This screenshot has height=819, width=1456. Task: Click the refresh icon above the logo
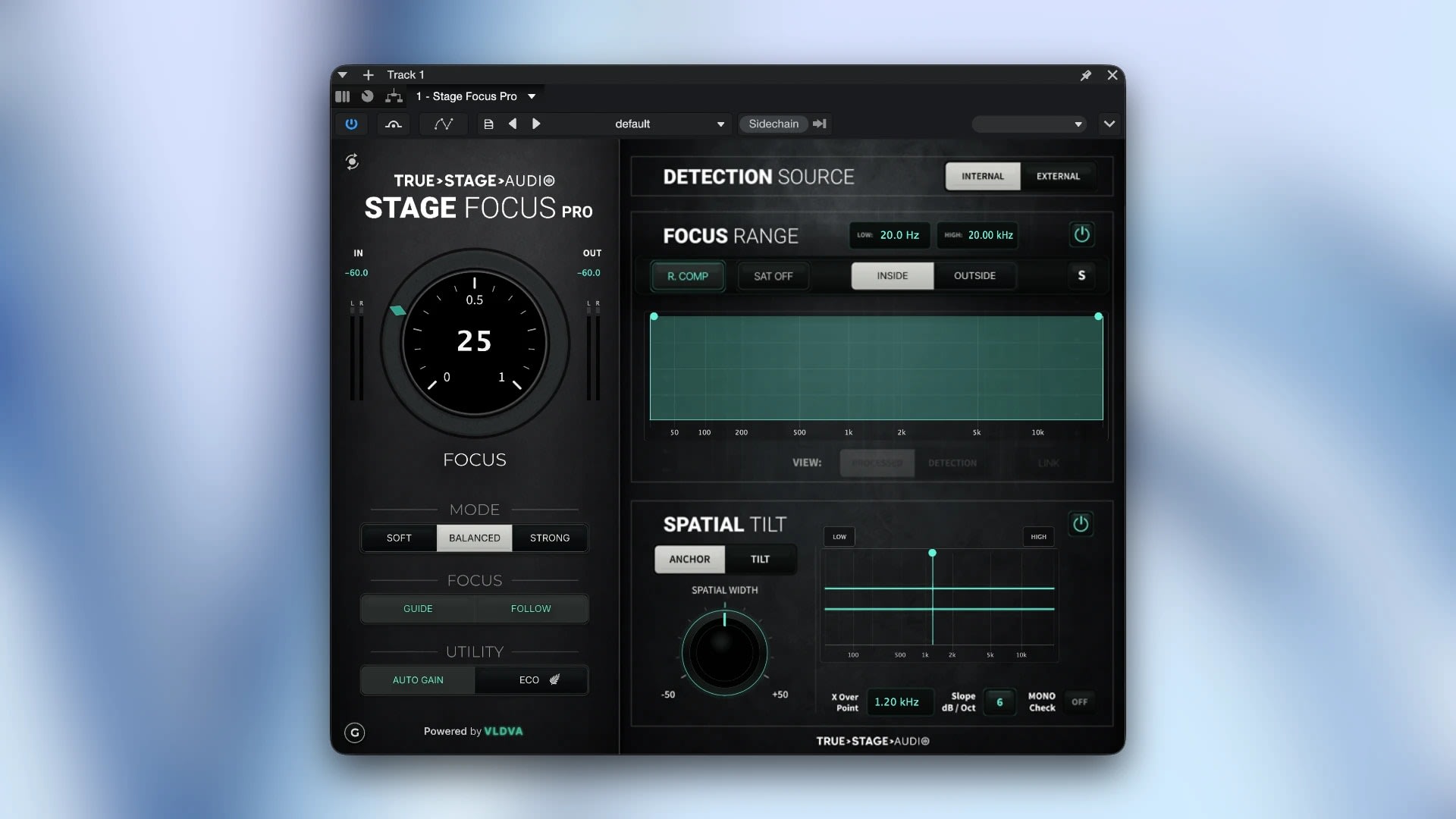(x=352, y=162)
